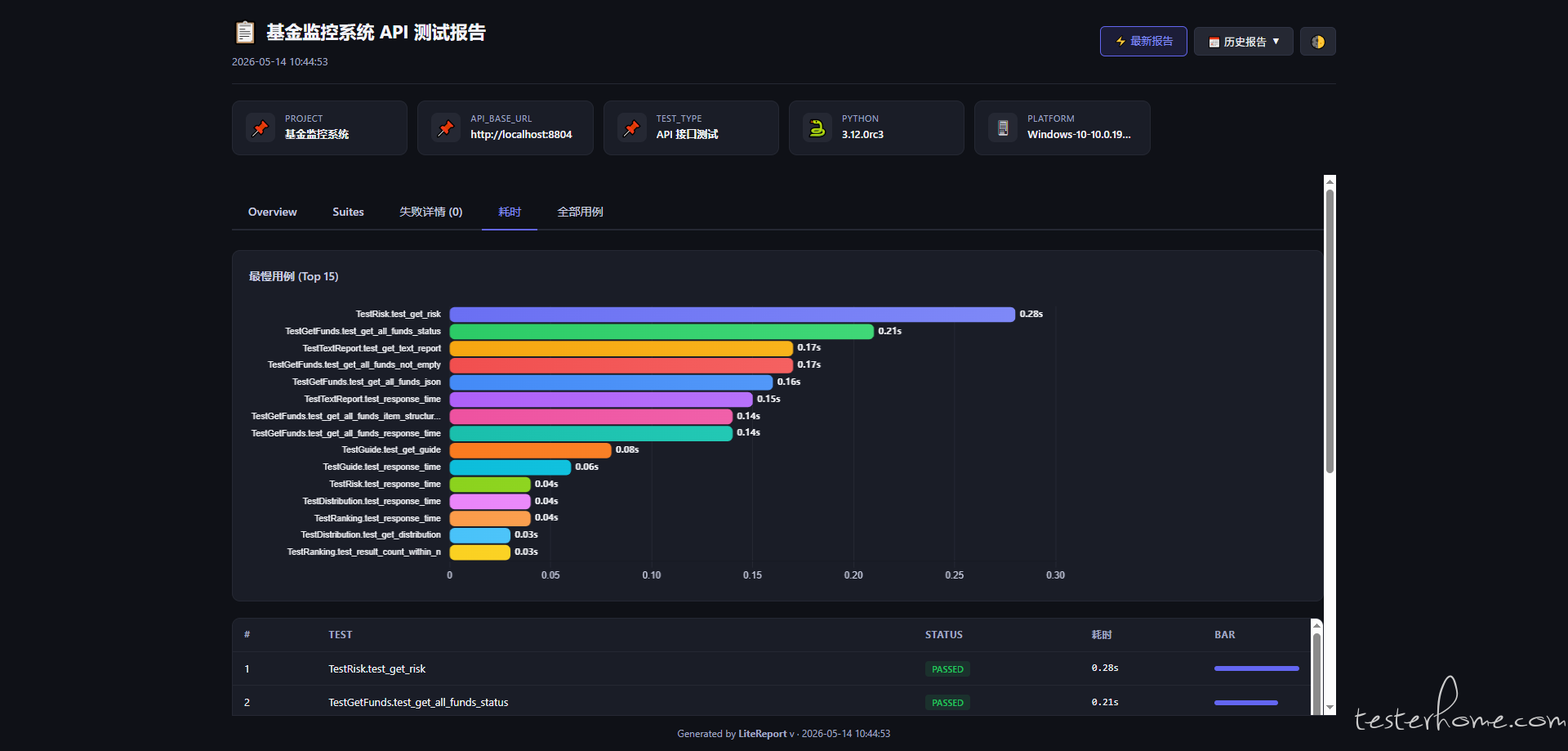Image resolution: width=1568 pixels, height=751 pixels.
Task: Switch to the Overview tab
Action: pyautogui.click(x=272, y=212)
